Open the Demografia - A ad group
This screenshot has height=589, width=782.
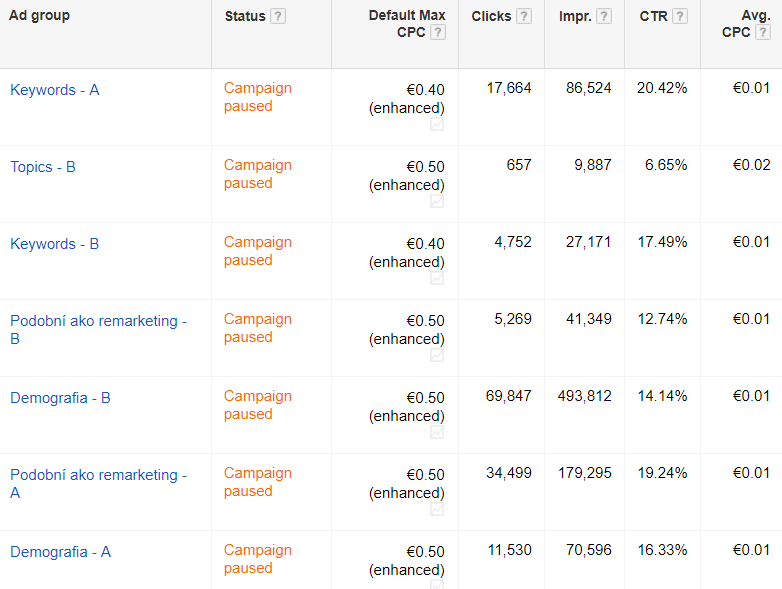click(x=60, y=552)
